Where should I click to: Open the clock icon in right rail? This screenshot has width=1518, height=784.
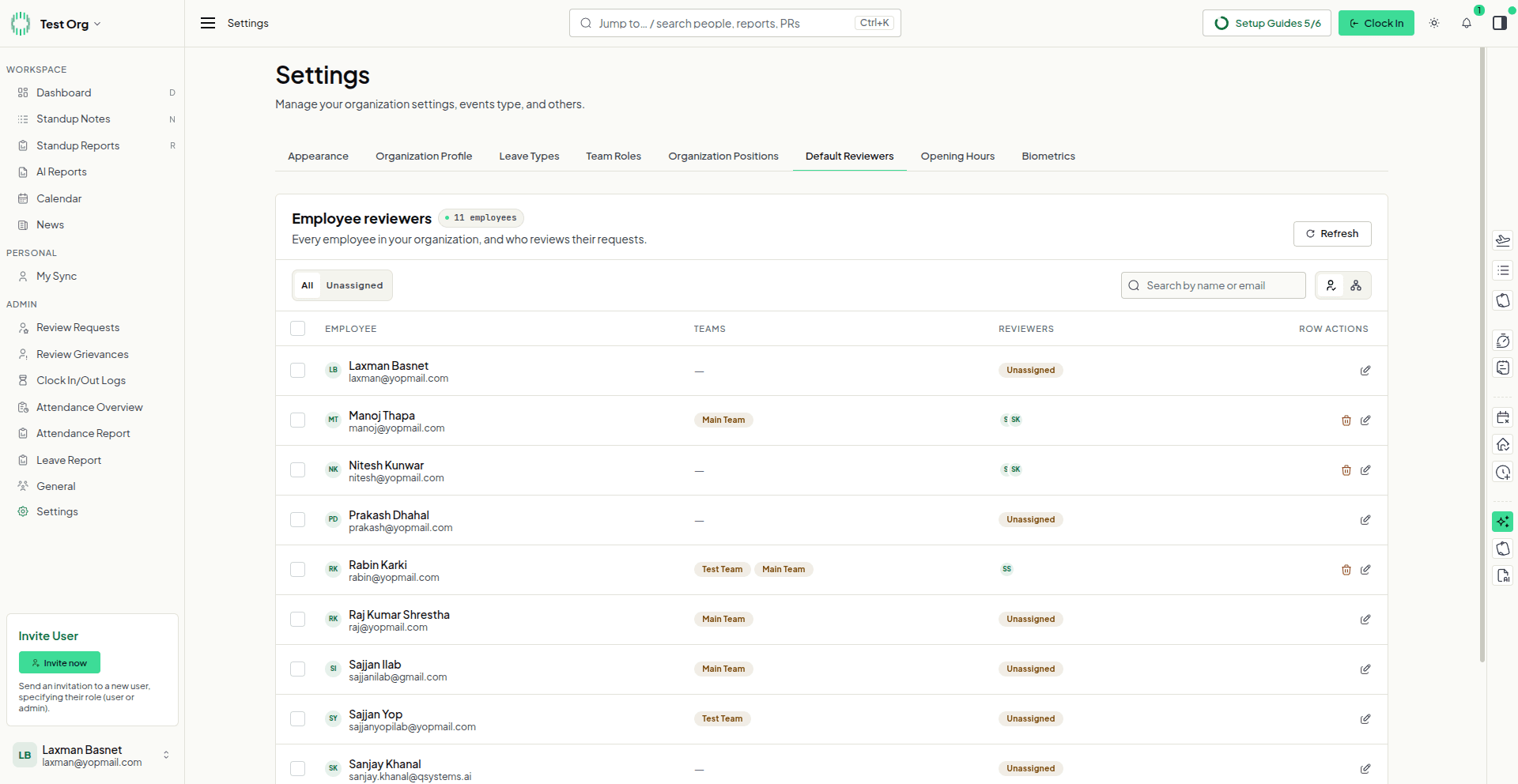(1503, 473)
